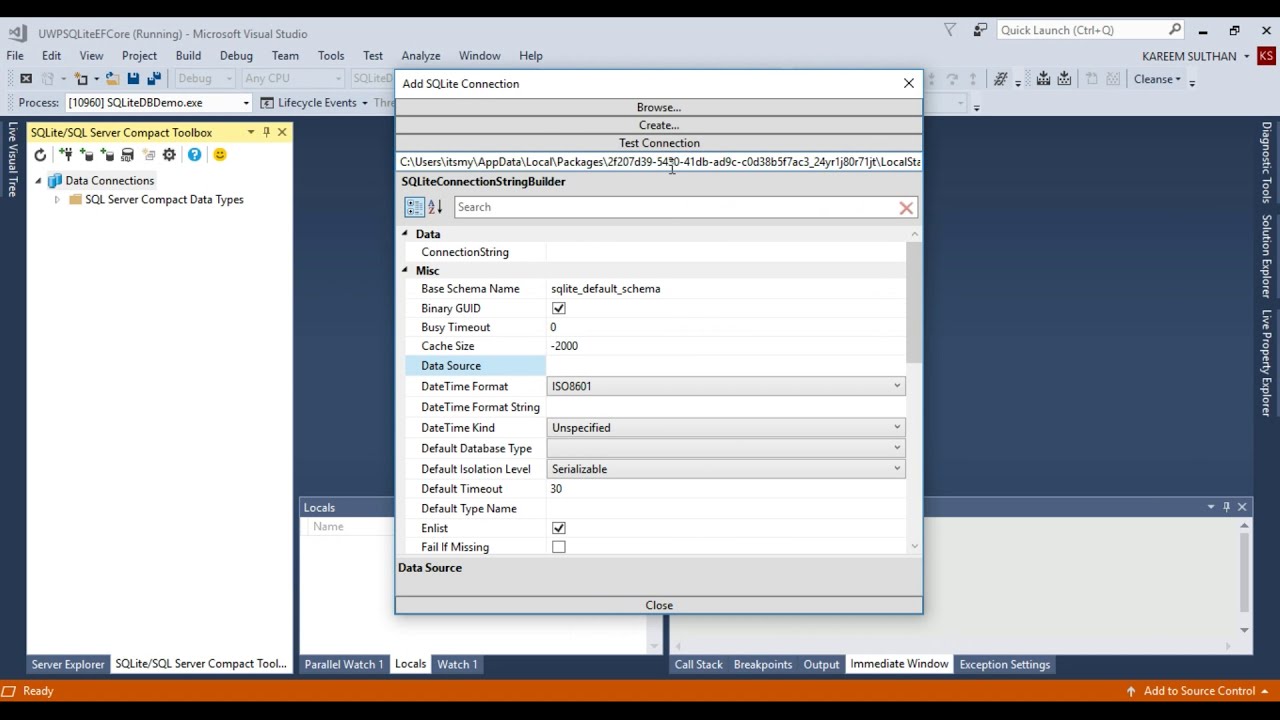Open the DateTime Format dropdown

pyautogui.click(x=897, y=386)
